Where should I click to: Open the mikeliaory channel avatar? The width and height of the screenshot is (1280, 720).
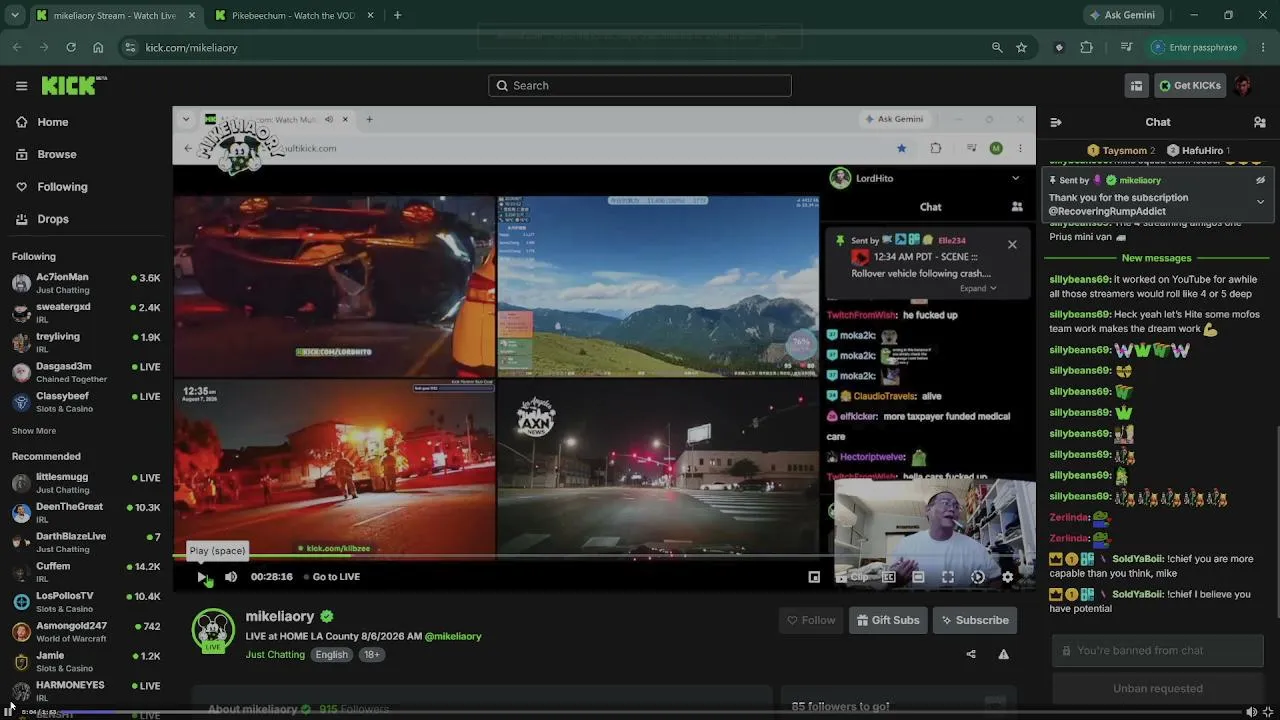coord(213,631)
